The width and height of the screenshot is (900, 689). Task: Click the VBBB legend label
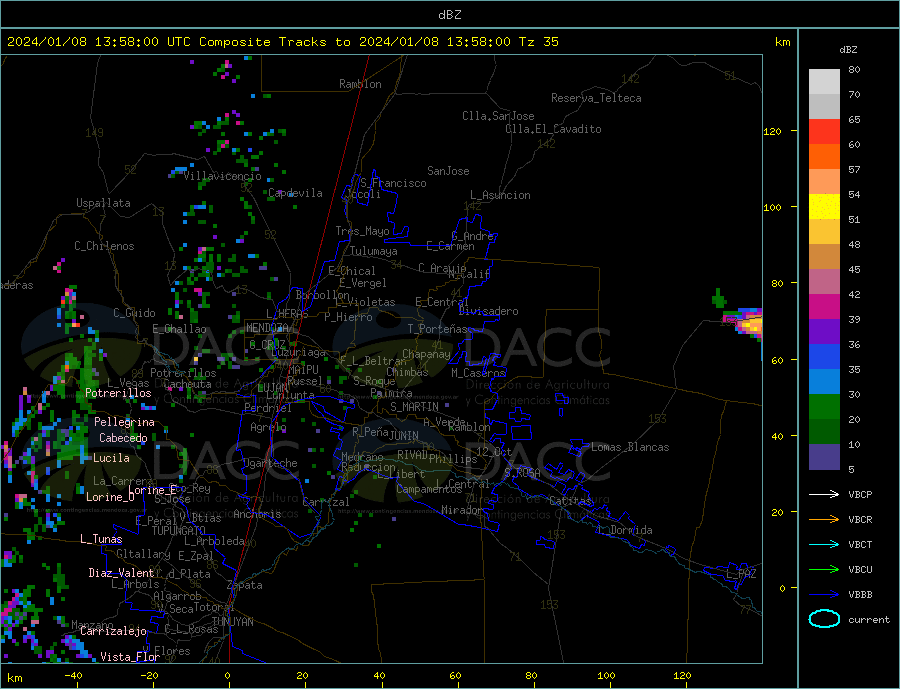pyautogui.click(x=860, y=594)
